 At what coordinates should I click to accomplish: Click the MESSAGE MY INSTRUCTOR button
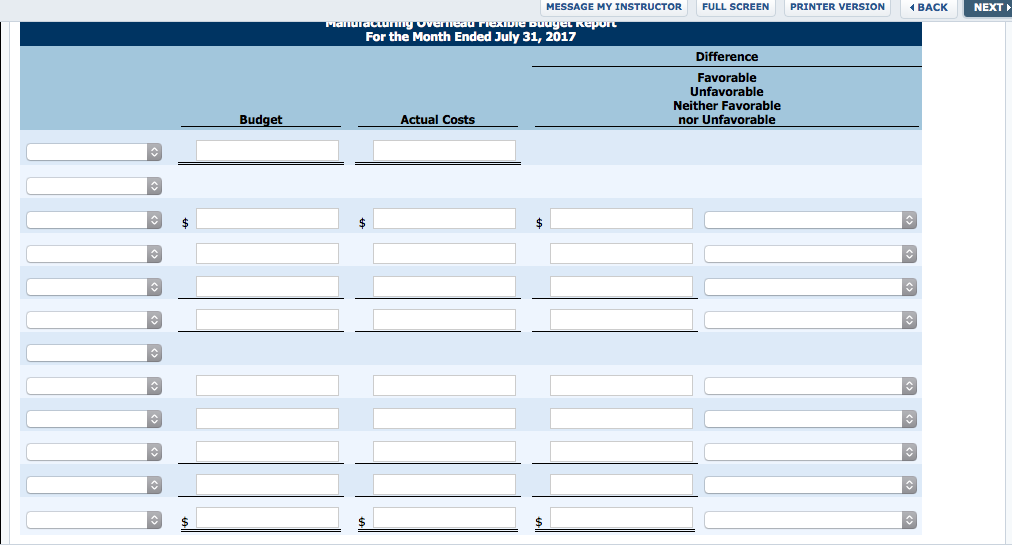pyautogui.click(x=614, y=7)
